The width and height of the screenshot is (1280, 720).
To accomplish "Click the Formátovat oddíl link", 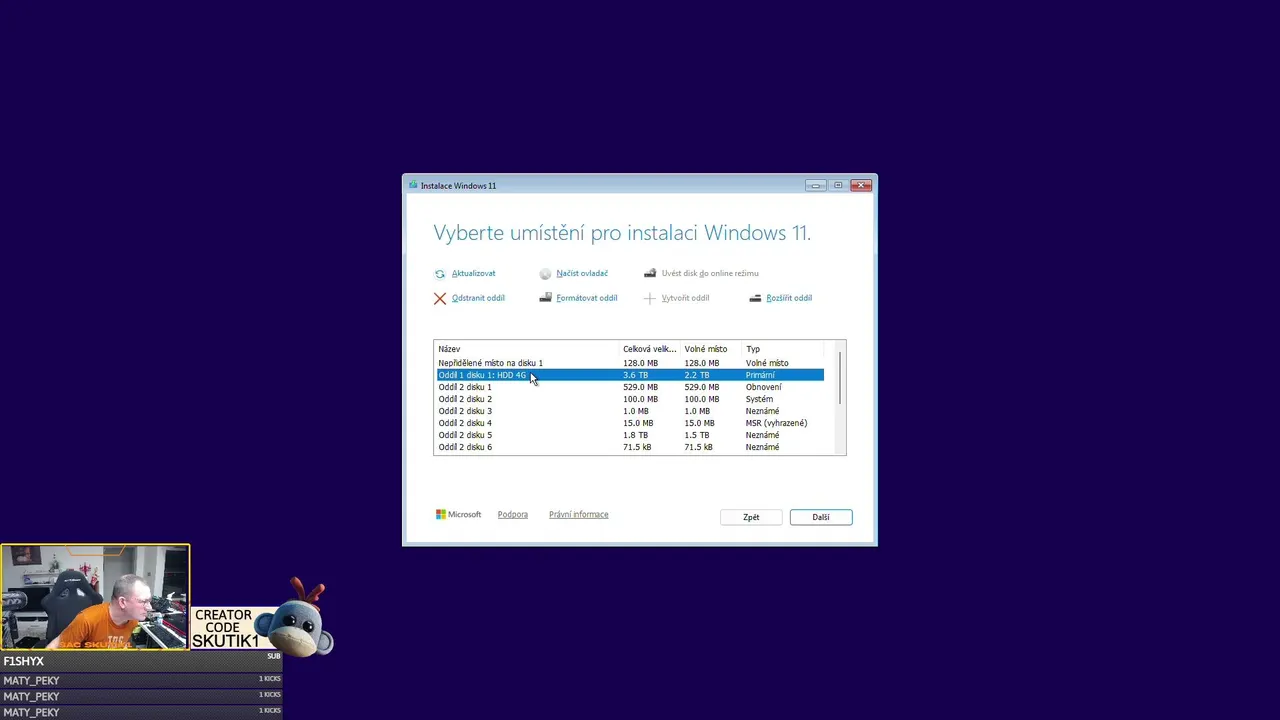I will click(x=587, y=298).
